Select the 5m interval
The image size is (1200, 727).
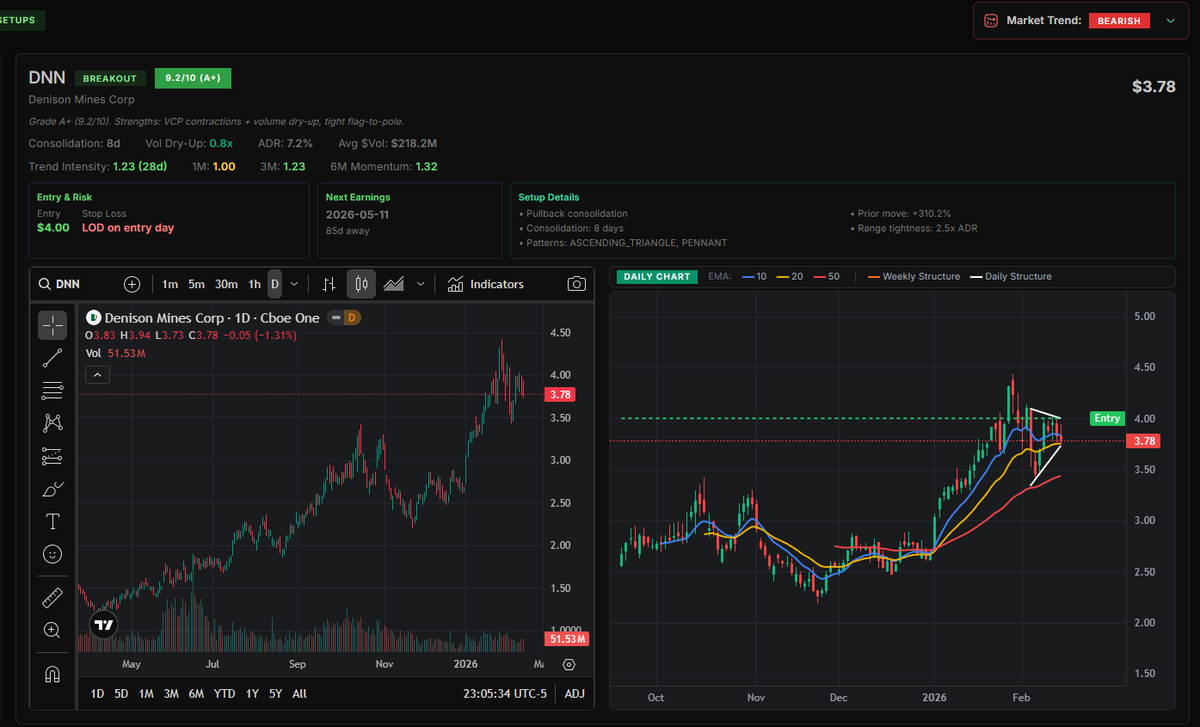point(197,284)
